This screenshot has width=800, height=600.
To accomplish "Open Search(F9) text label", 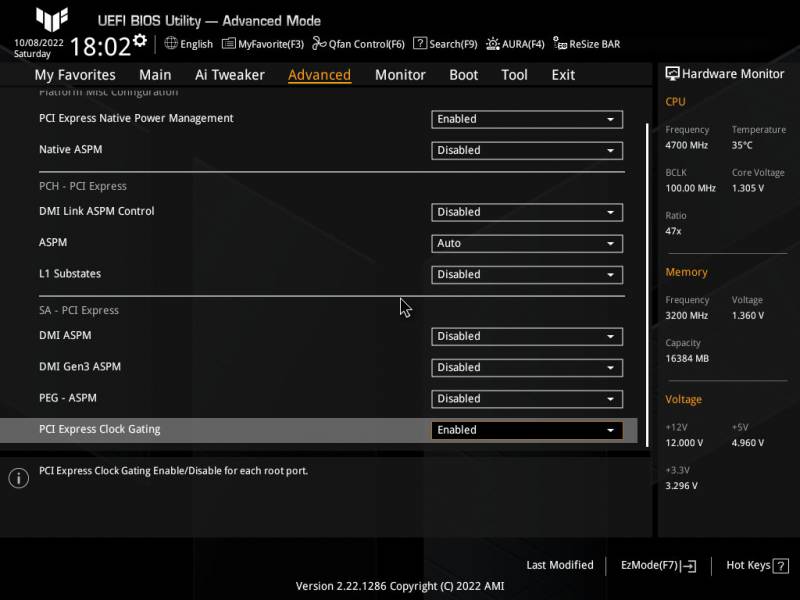I will tap(453, 44).
